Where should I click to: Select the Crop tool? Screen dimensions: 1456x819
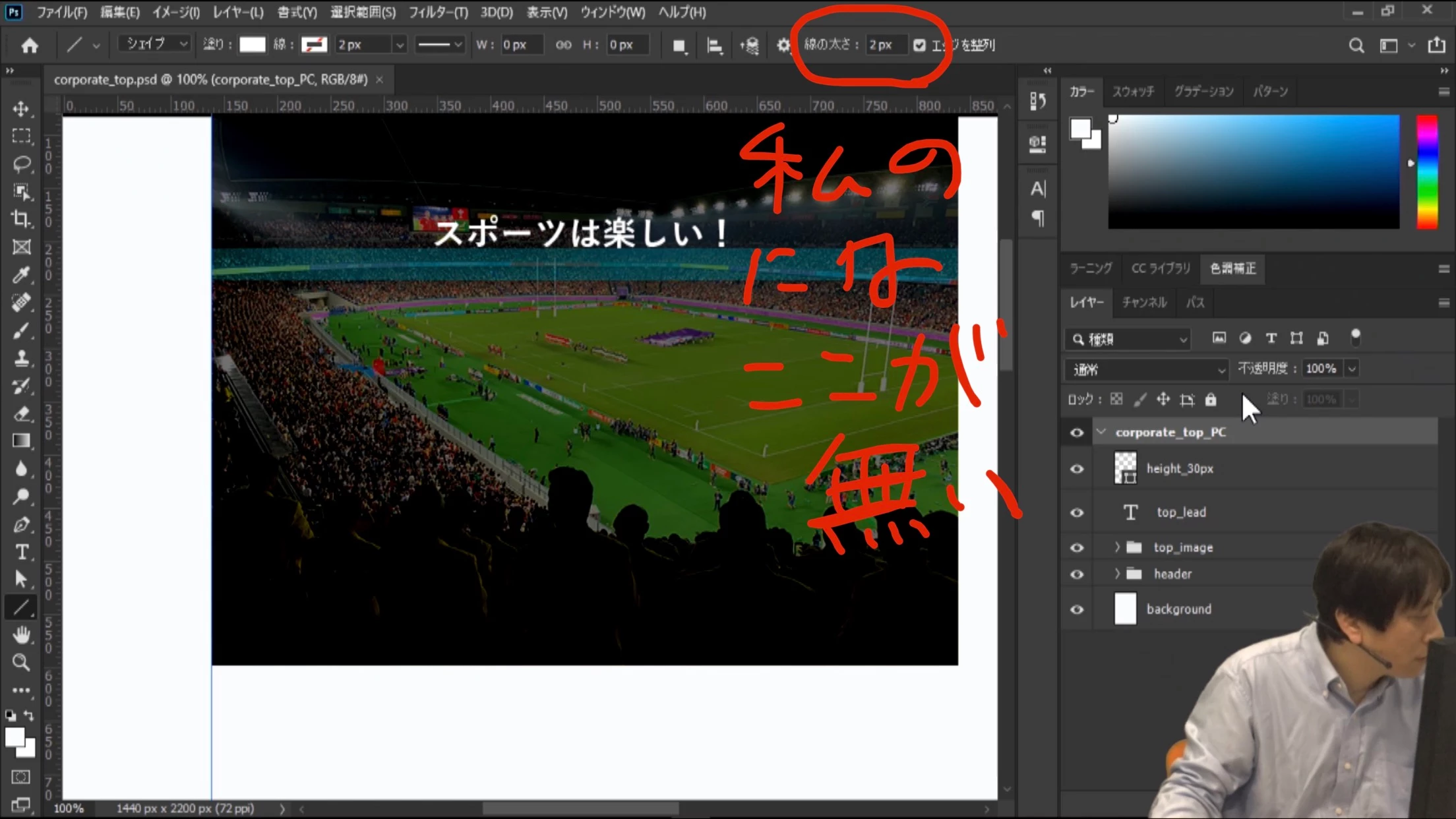pyautogui.click(x=21, y=218)
